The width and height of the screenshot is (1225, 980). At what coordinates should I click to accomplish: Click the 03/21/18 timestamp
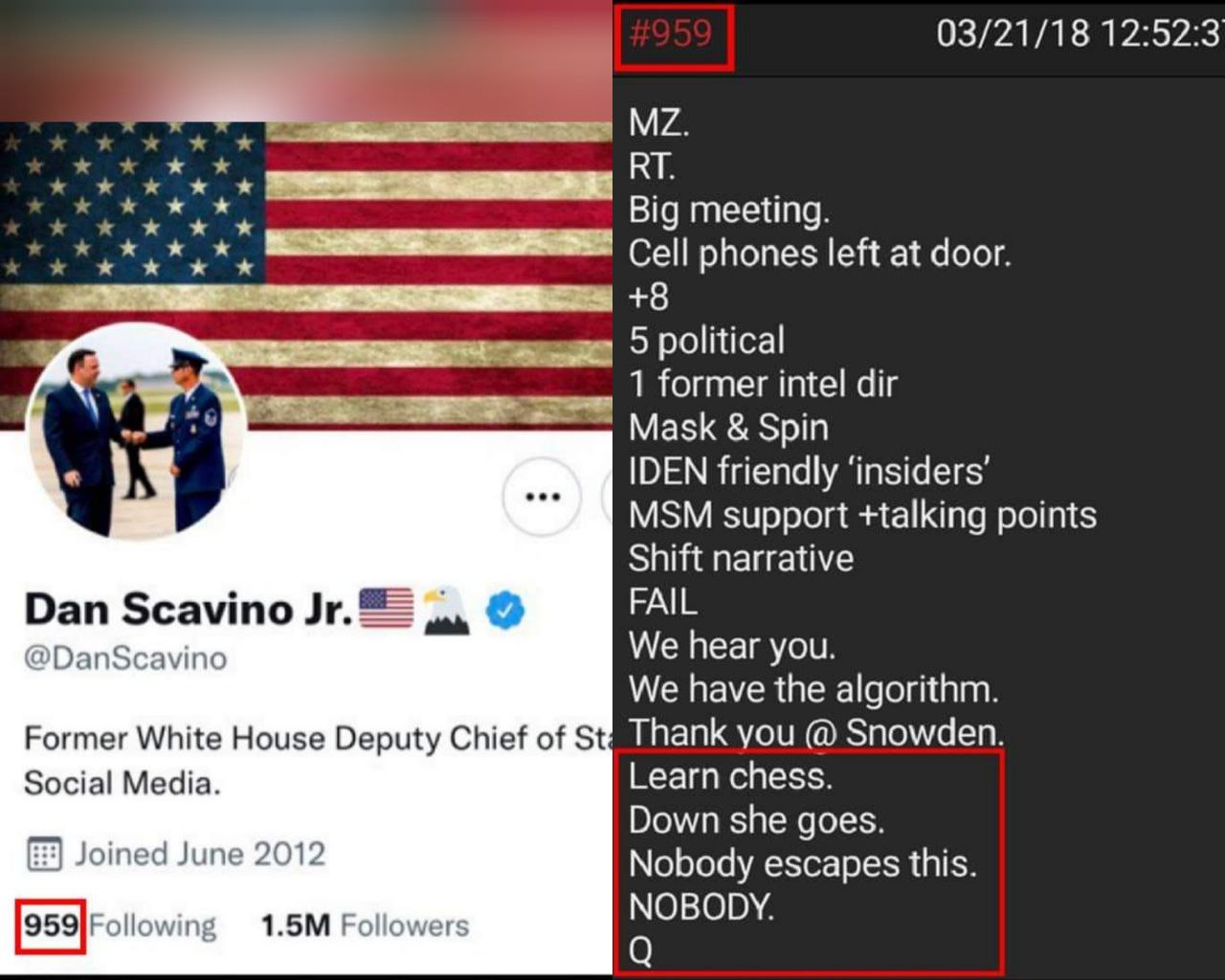1080,33
